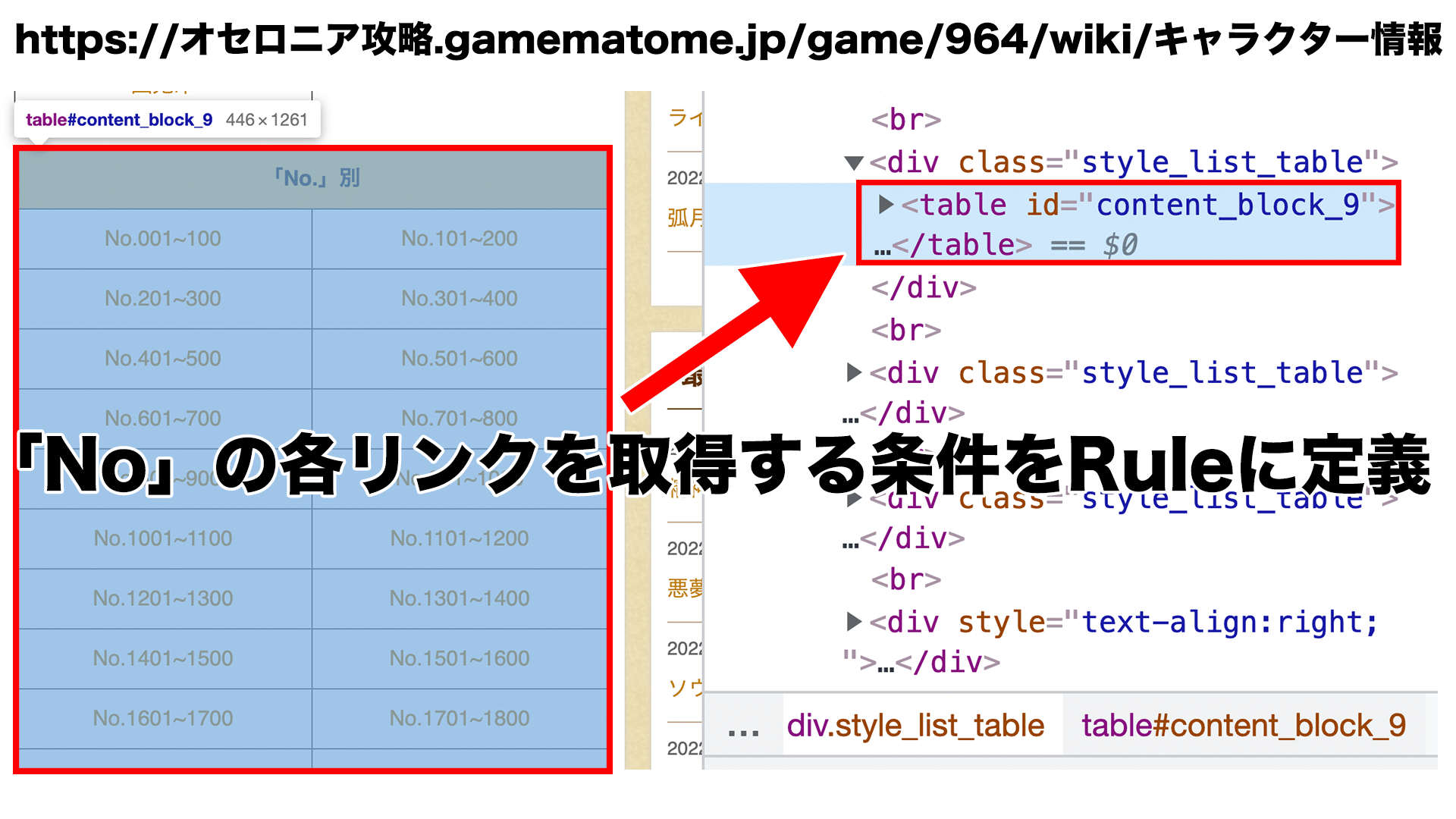Expand the text-align:right div node
The width and height of the screenshot is (1456, 819).
click(x=854, y=622)
